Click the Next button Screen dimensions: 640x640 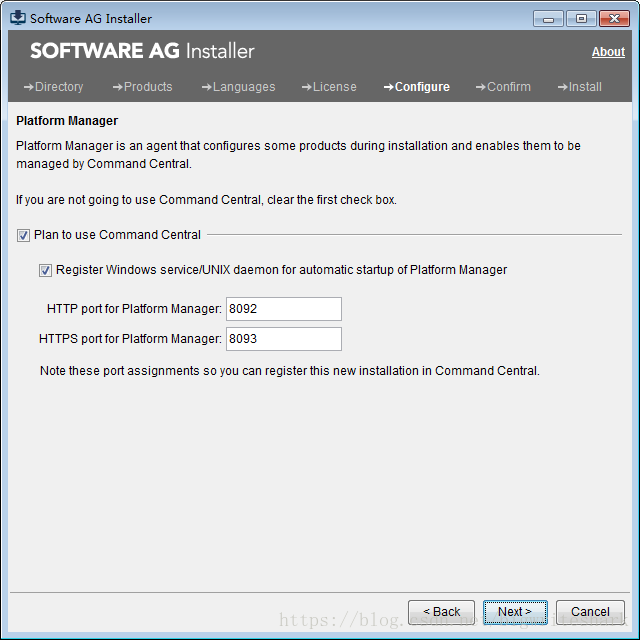pos(515,612)
